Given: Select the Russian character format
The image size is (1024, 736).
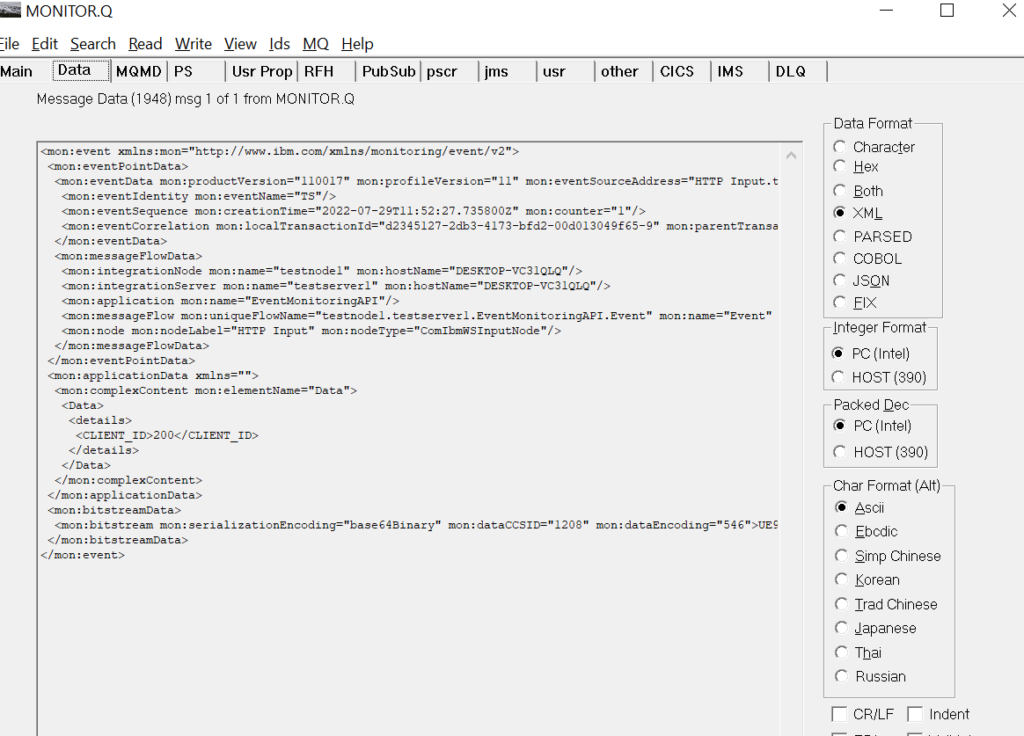Looking at the screenshot, I should click(842, 676).
